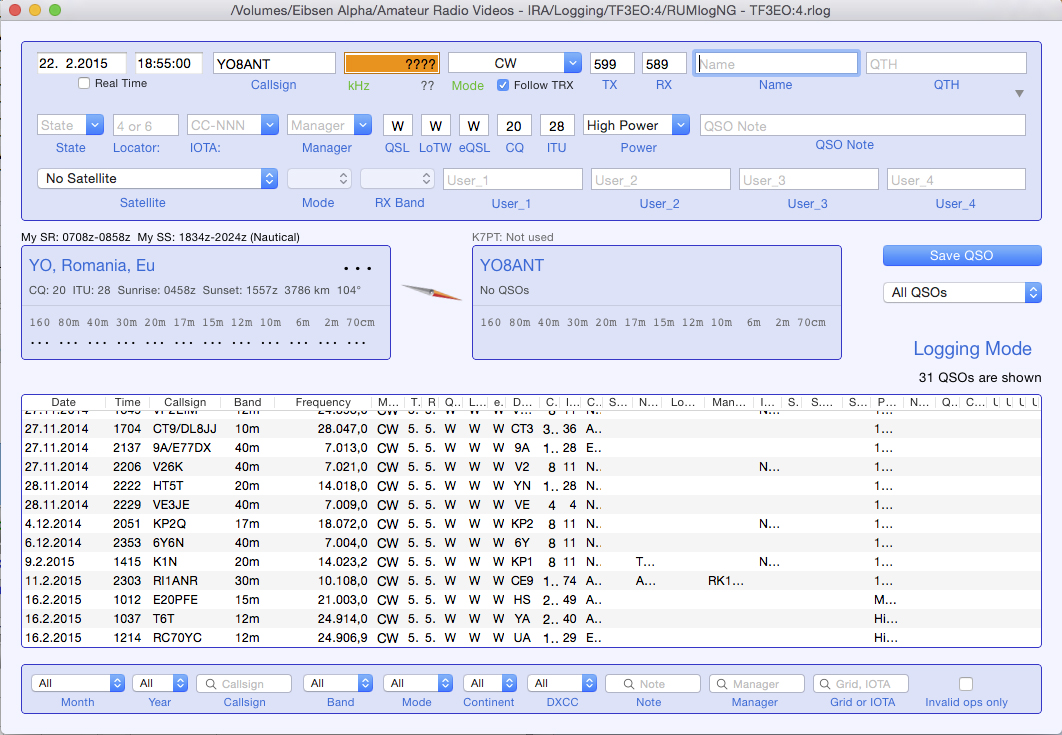Click the Name input field
The image size is (1062, 735).
click(776, 64)
